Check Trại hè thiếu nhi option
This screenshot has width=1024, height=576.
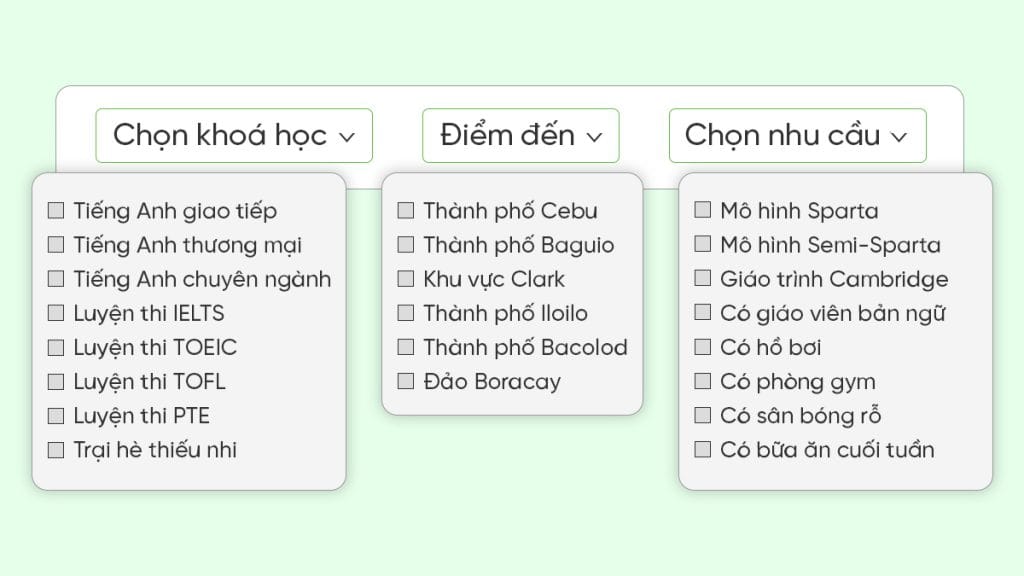56,449
